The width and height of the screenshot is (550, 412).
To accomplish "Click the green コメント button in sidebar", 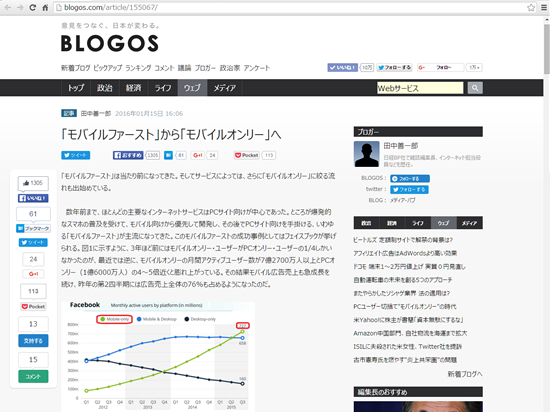I will click(33, 377).
